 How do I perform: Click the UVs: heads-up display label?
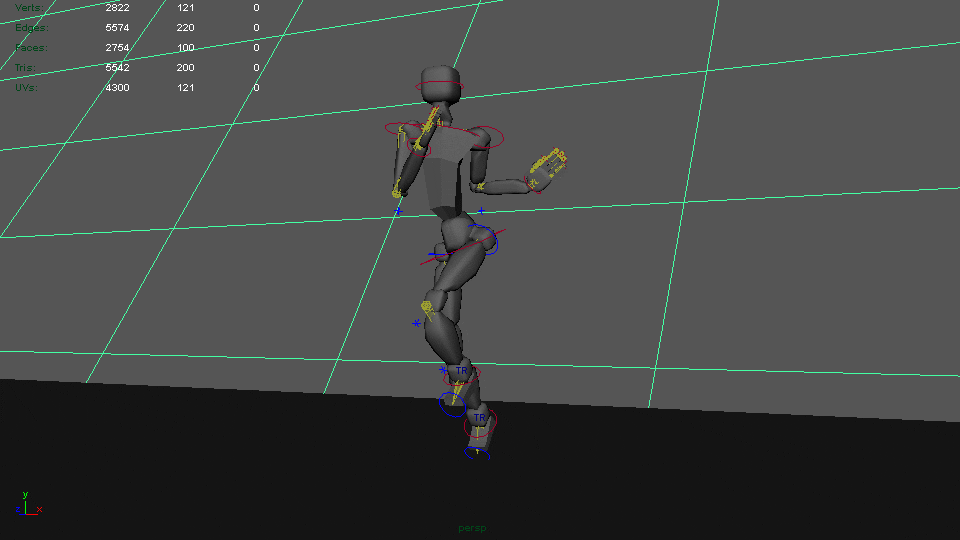click(x=26, y=88)
